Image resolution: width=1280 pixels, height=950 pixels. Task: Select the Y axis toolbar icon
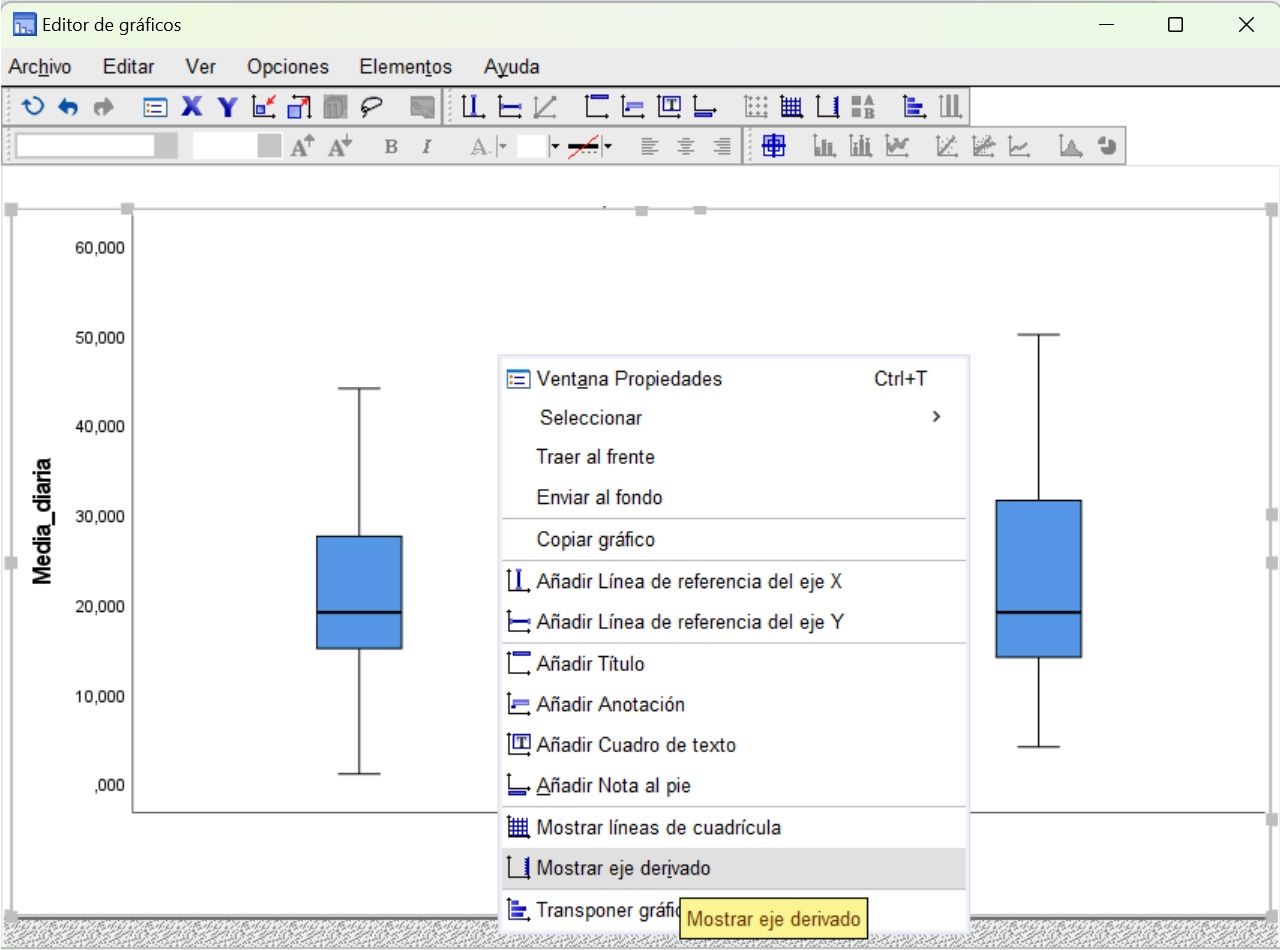(227, 107)
